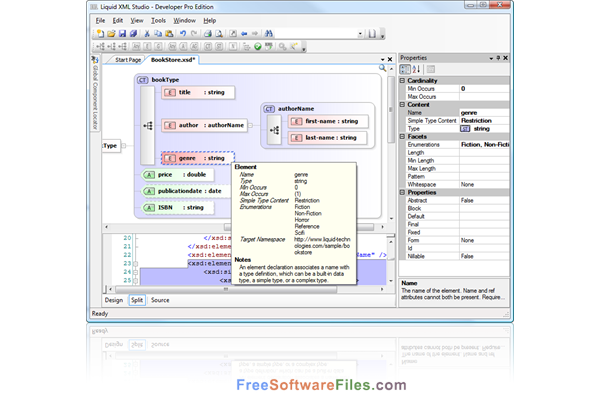This screenshot has height=400, width=600.
Task: Click the Global Component Locator sidebar icon
Action: click(x=95, y=60)
